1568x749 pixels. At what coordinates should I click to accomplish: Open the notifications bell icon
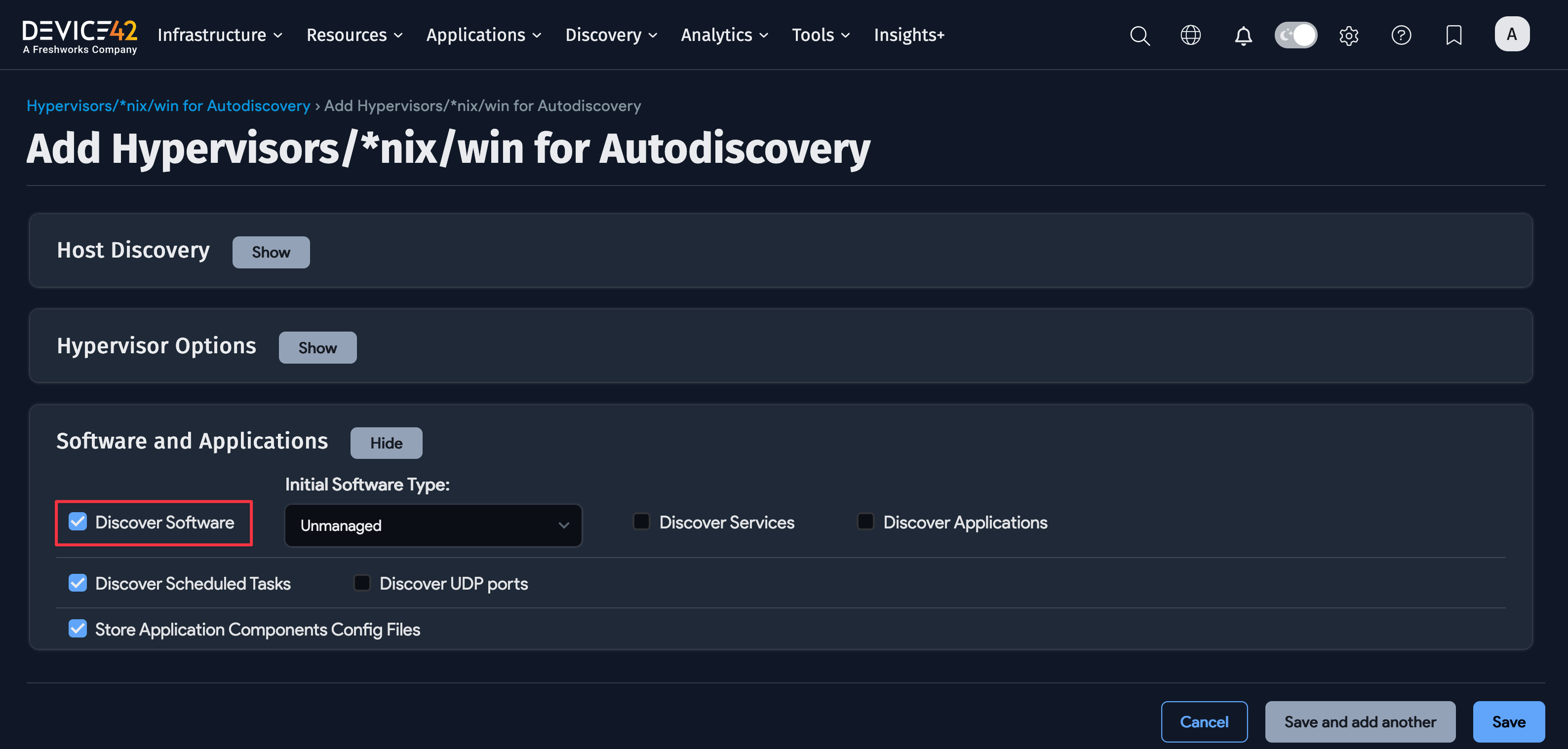1243,35
